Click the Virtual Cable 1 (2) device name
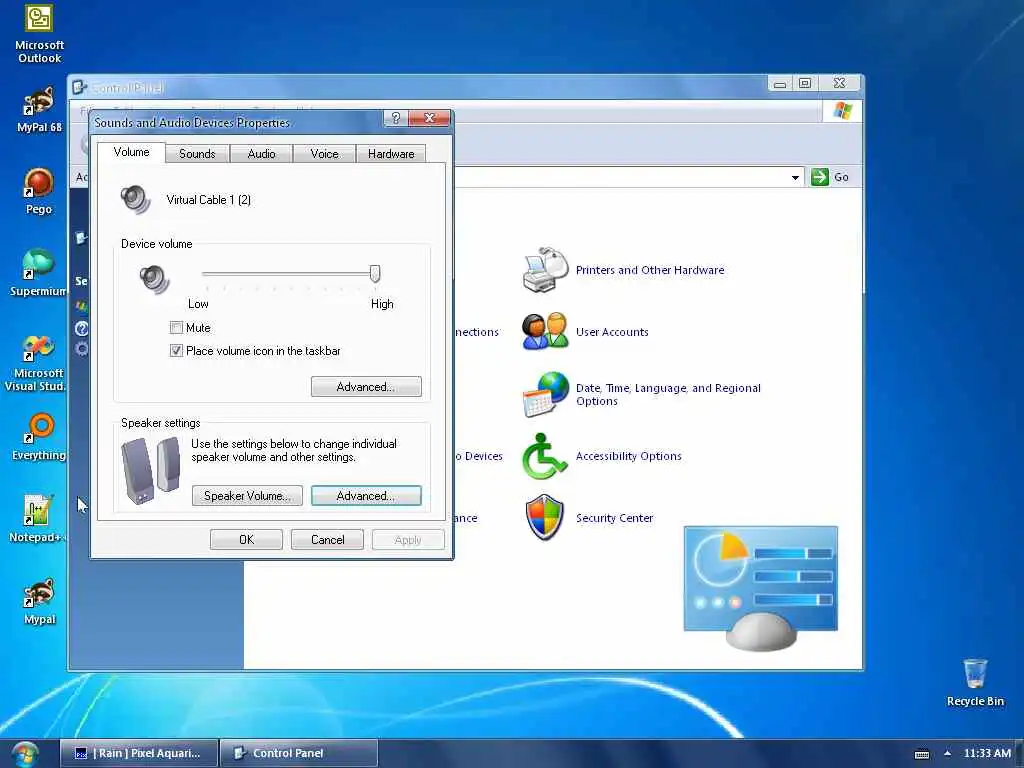The height and width of the screenshot is (768, 1024). pos(208,200)
